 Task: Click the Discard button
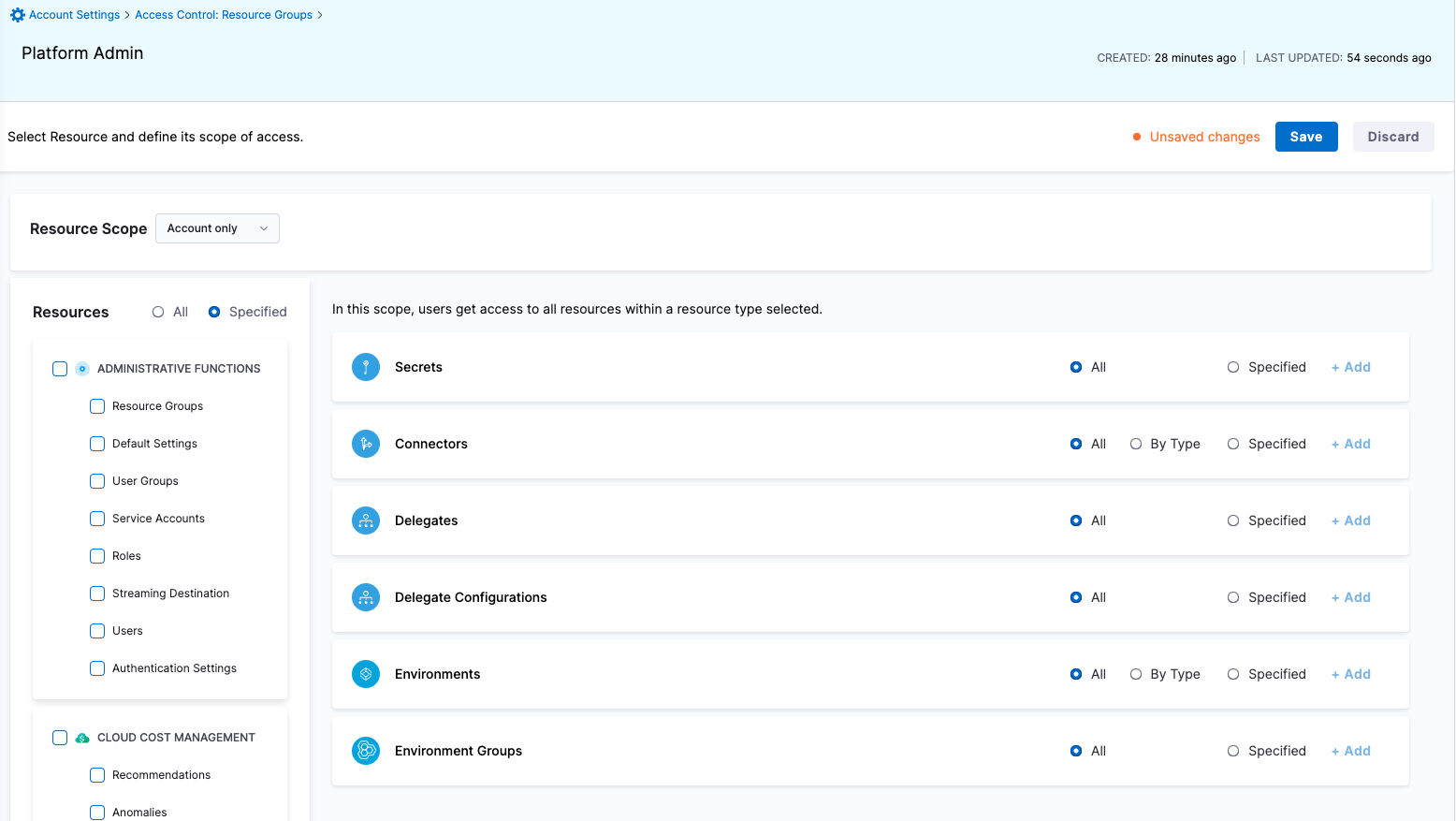pyautogui.click(x=1393, y=136)
